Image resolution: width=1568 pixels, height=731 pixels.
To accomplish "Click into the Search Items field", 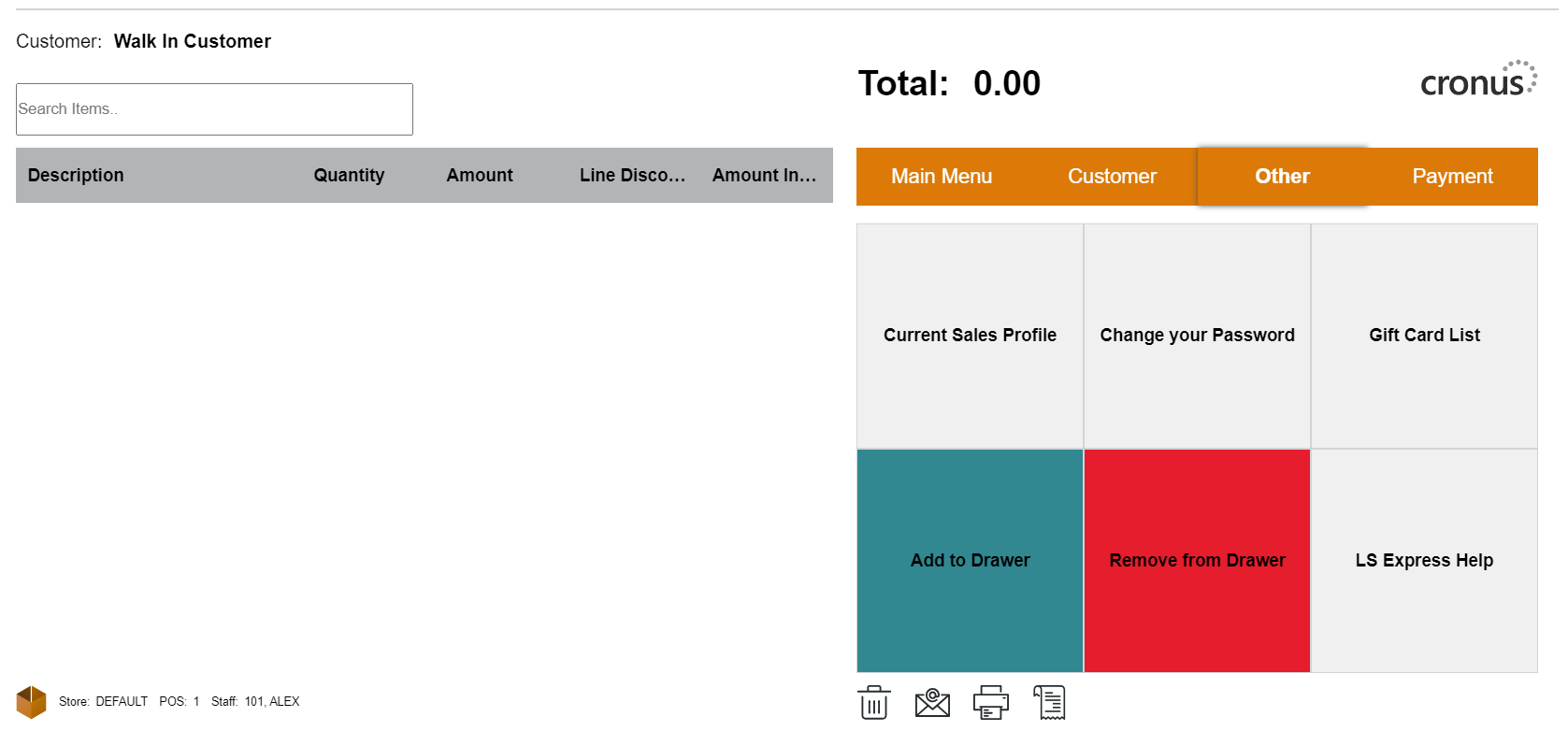I will pos(214,109).
